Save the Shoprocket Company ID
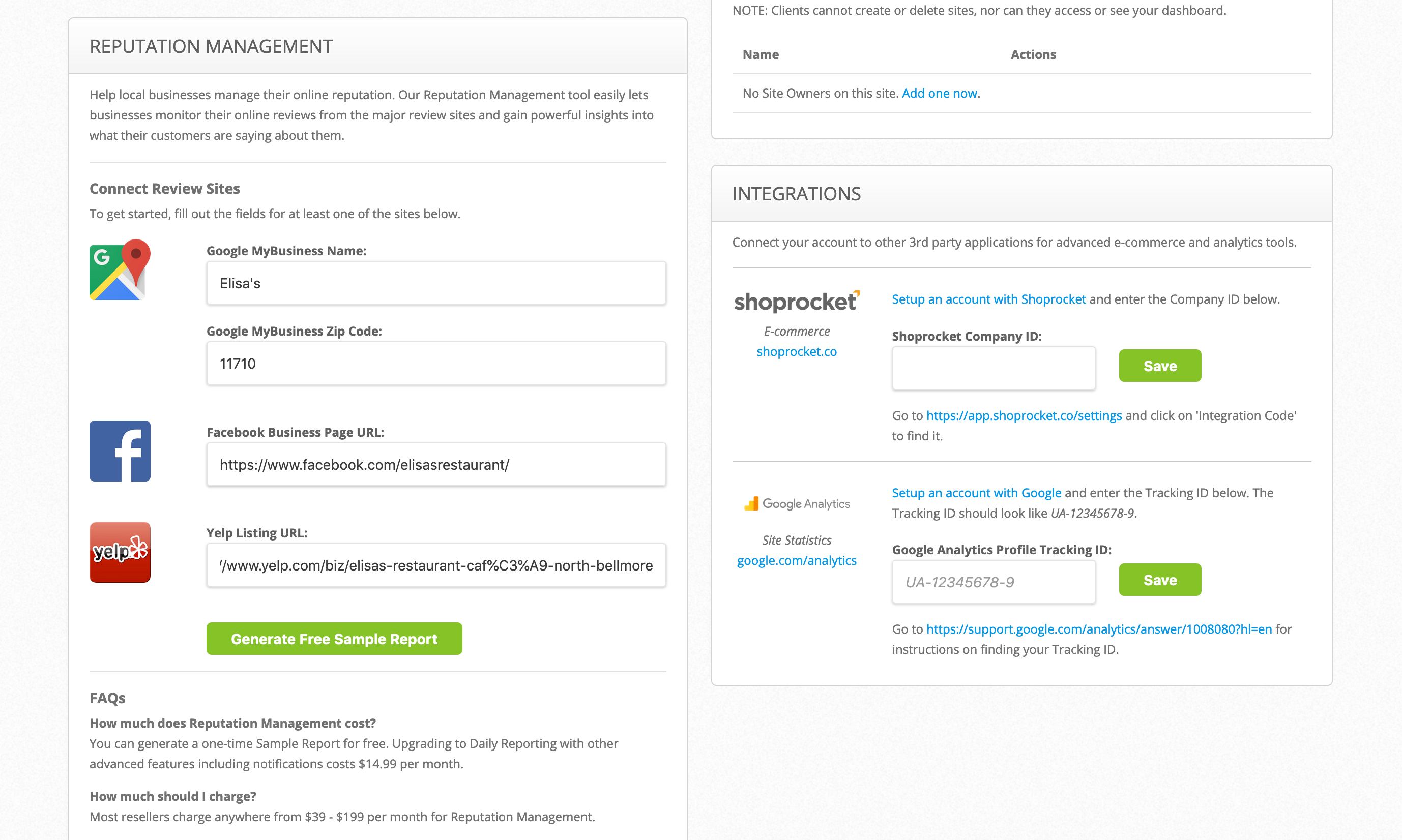 [1160, 365]
